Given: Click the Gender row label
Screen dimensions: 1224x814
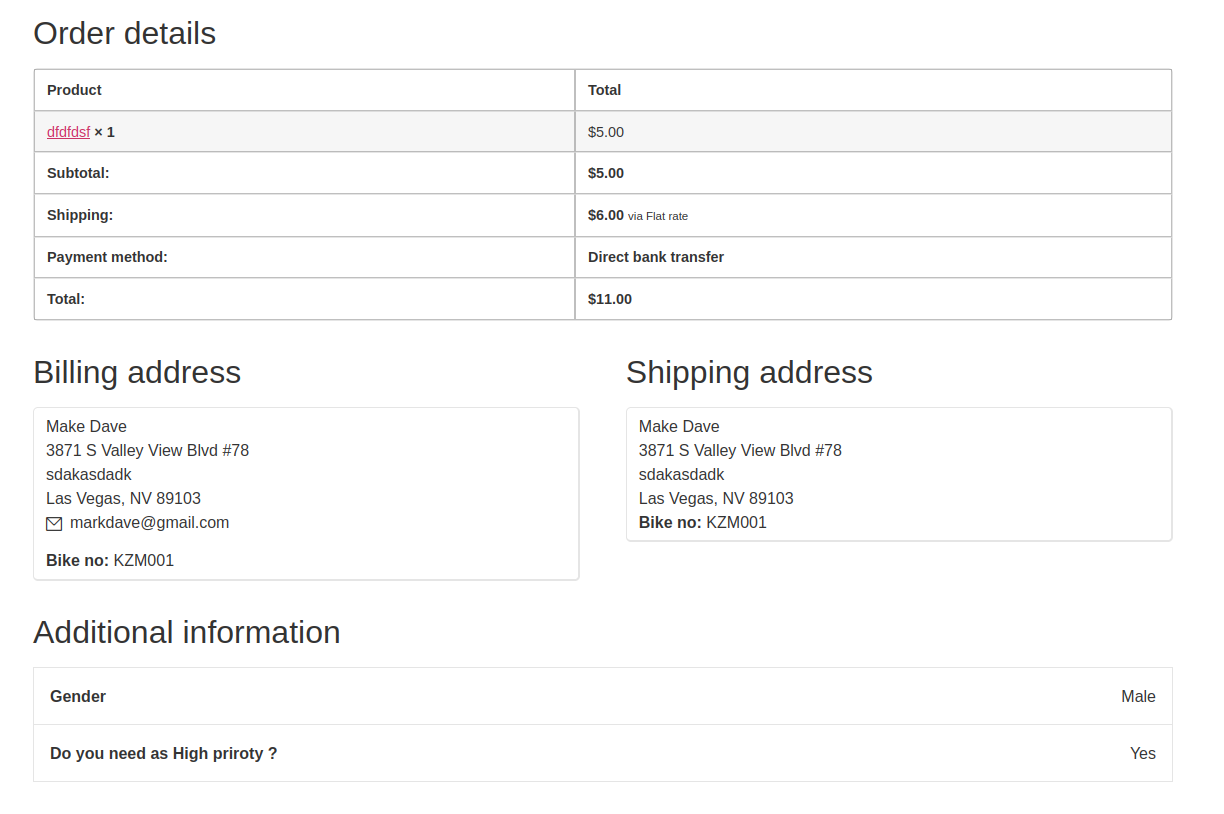Looking at the screenshot, I should (x=78, y=697).
